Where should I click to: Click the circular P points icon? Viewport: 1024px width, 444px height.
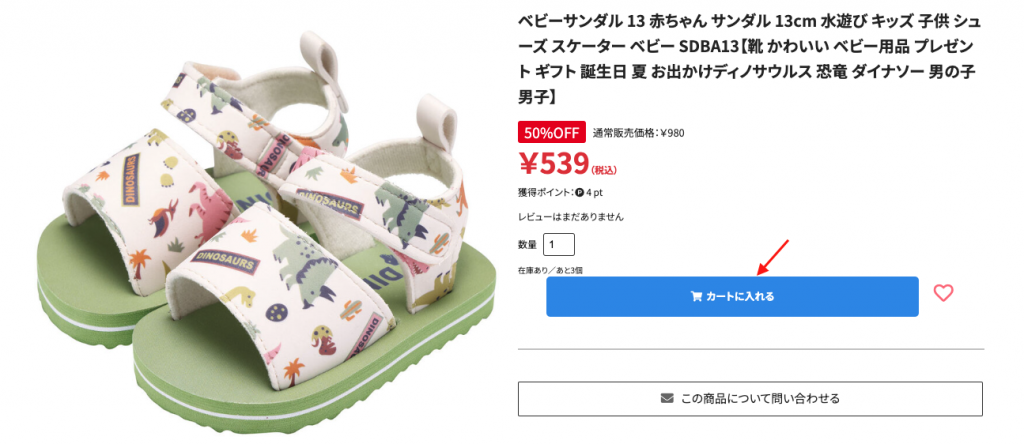(x=580, y=192)
